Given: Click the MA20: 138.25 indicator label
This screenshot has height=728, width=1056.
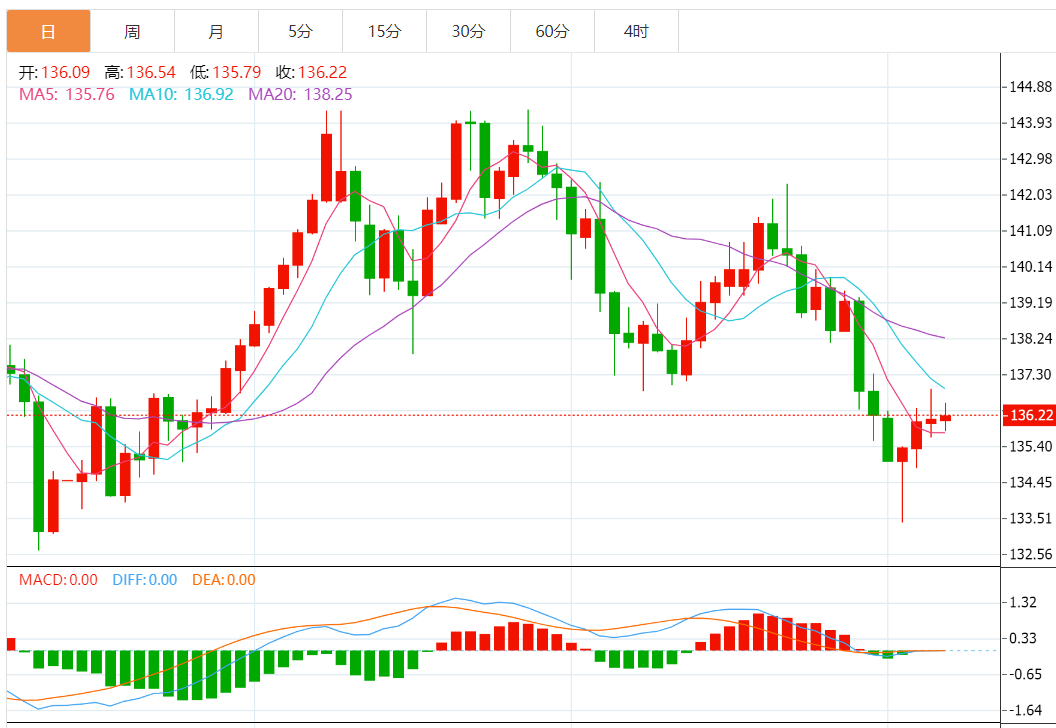Looking at the screenshot, I should click(300, 94).
